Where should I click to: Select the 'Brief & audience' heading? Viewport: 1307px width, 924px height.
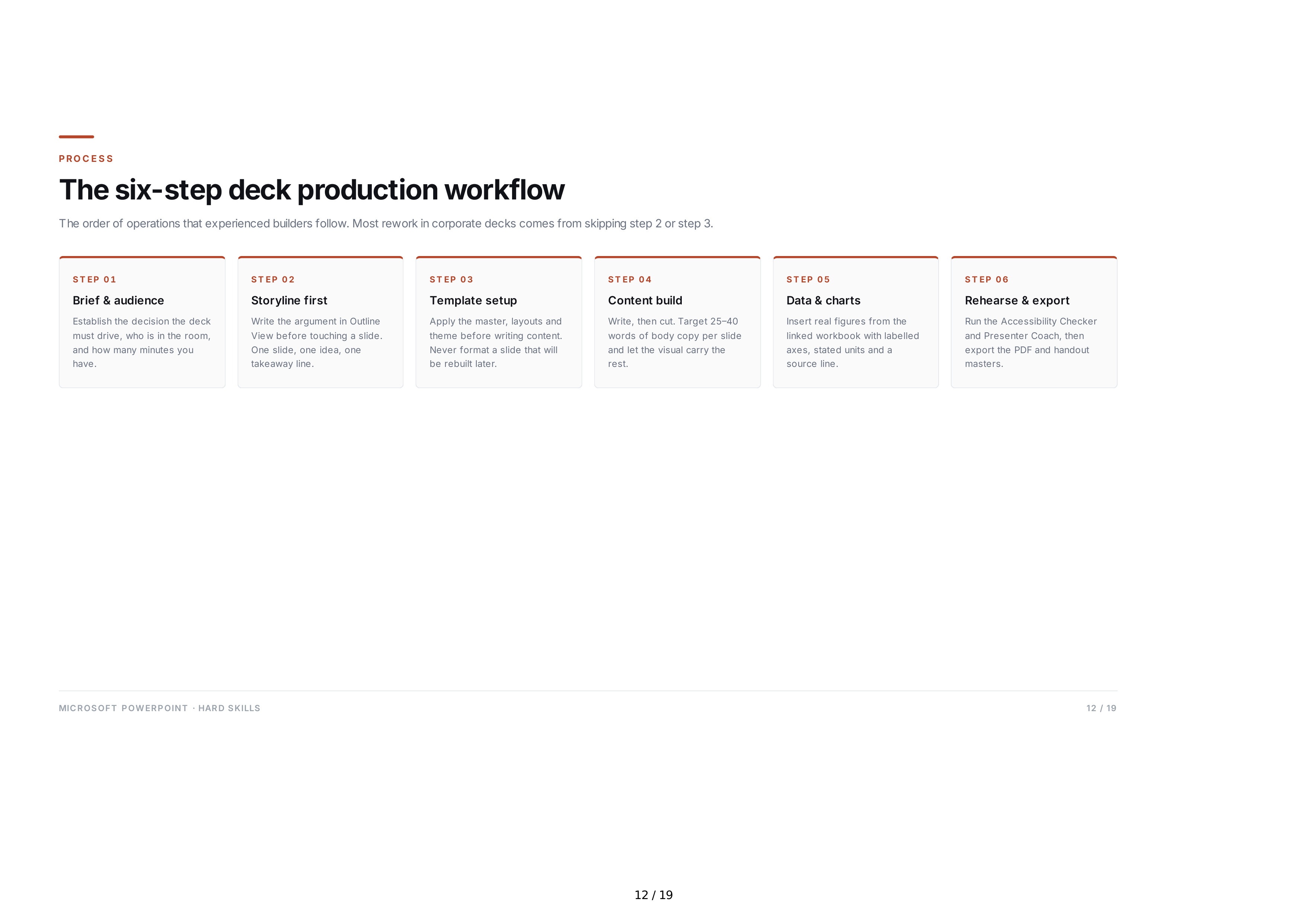118,301
